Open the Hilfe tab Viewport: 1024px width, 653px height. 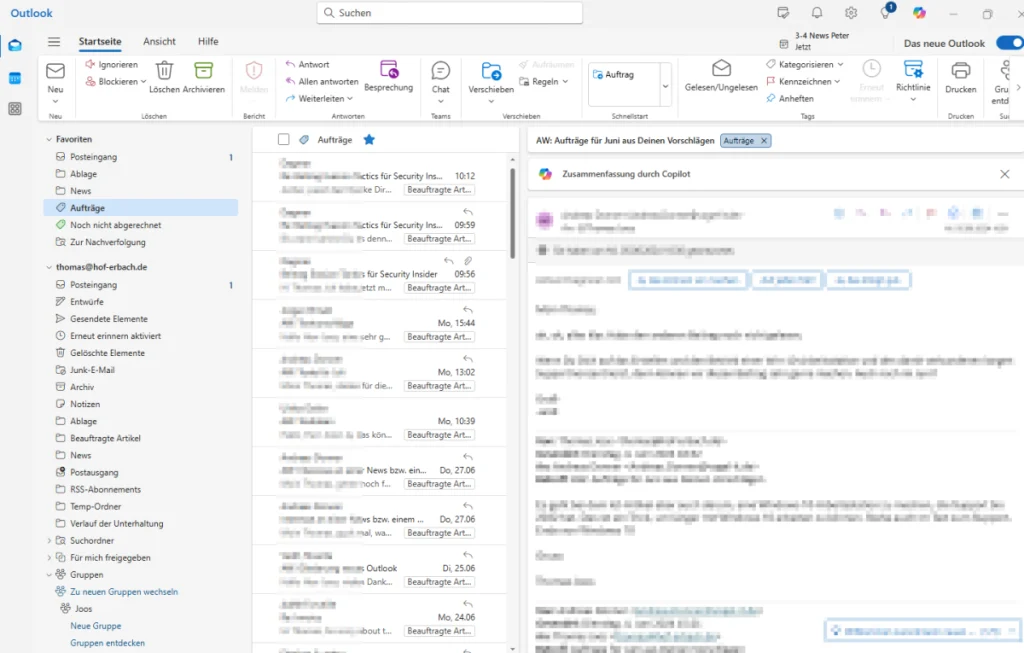[207, 41]
